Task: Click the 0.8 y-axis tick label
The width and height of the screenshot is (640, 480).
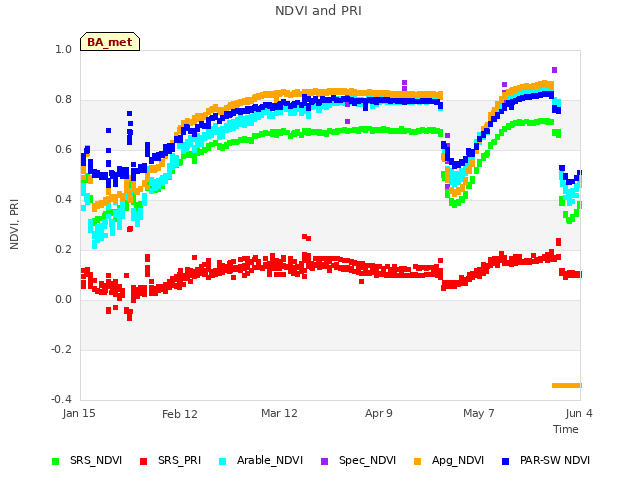Action: [63, 100]
